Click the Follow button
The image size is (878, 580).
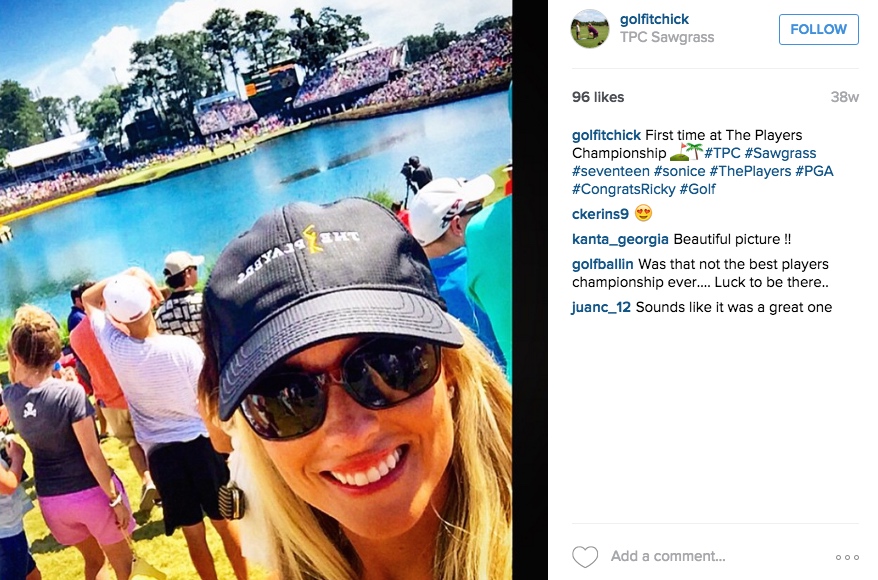point(818,29)
